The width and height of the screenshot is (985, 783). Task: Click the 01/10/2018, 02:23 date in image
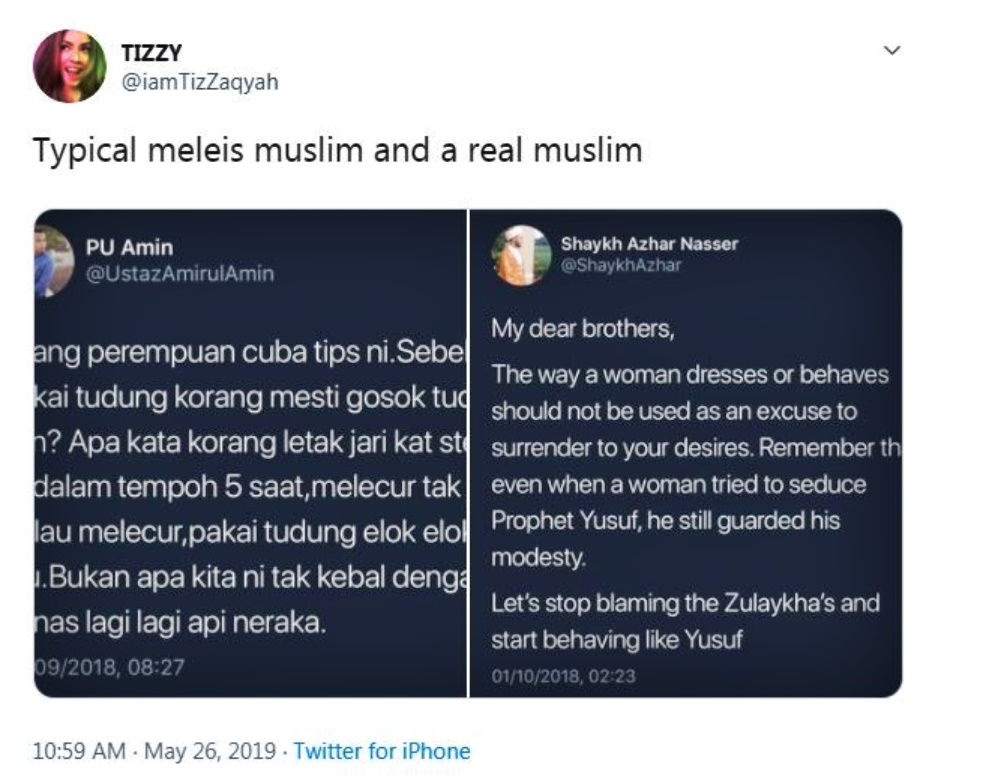[x=563, y=676]
